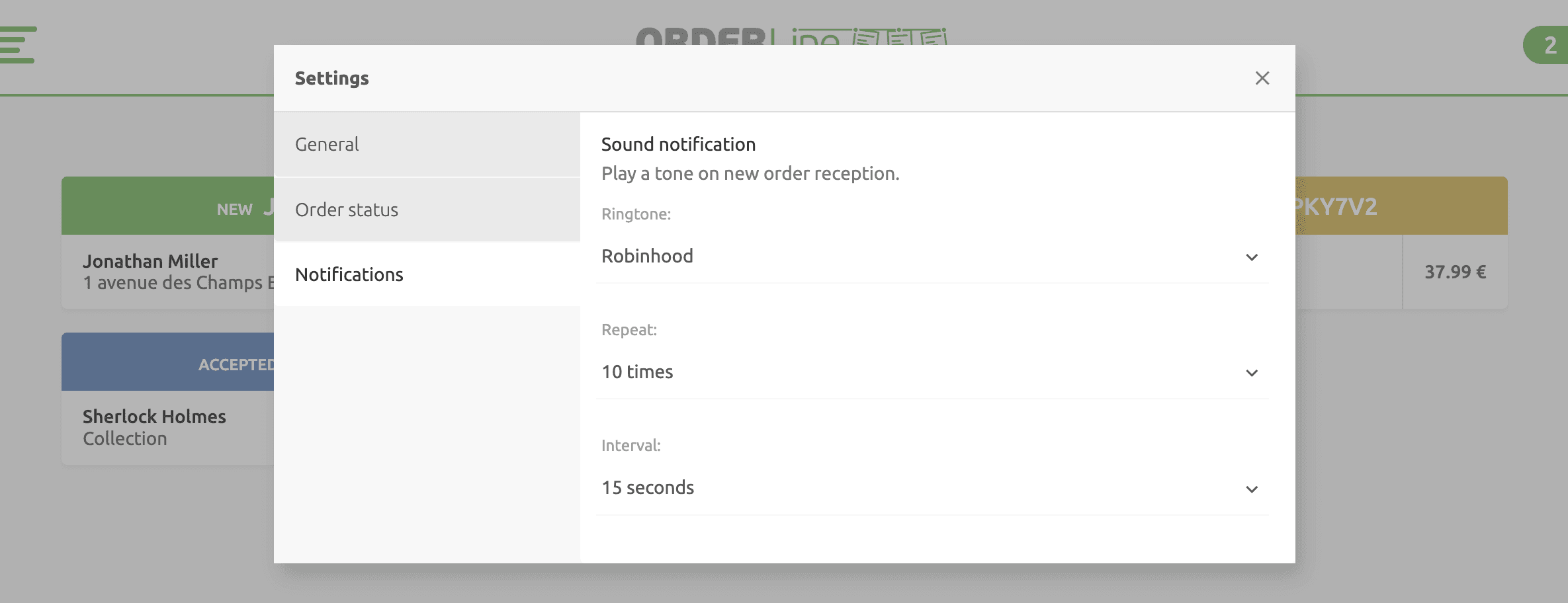Open the Interval dropdown showing 15 seconds
Screen dimensions: 1568x603
(x=926, y=488)
